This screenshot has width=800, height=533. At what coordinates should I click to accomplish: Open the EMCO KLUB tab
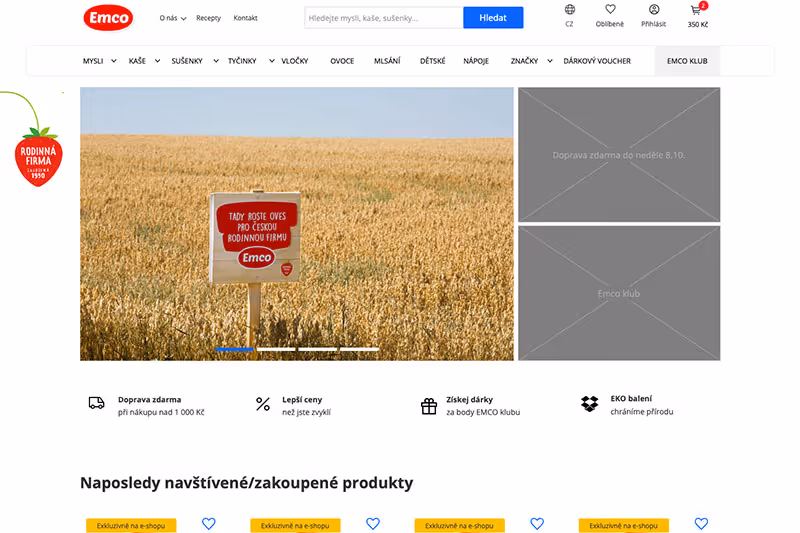pos(687,61)
